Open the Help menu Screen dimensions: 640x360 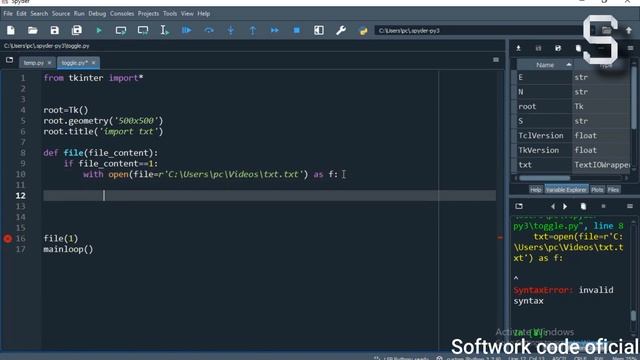click(204, 13)
